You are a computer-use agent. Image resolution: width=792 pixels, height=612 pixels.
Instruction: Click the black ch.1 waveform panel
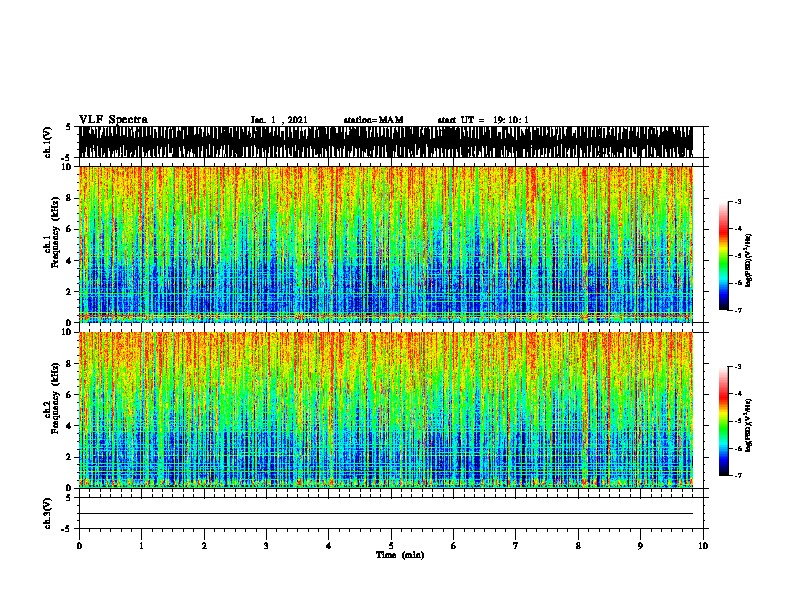385,142
